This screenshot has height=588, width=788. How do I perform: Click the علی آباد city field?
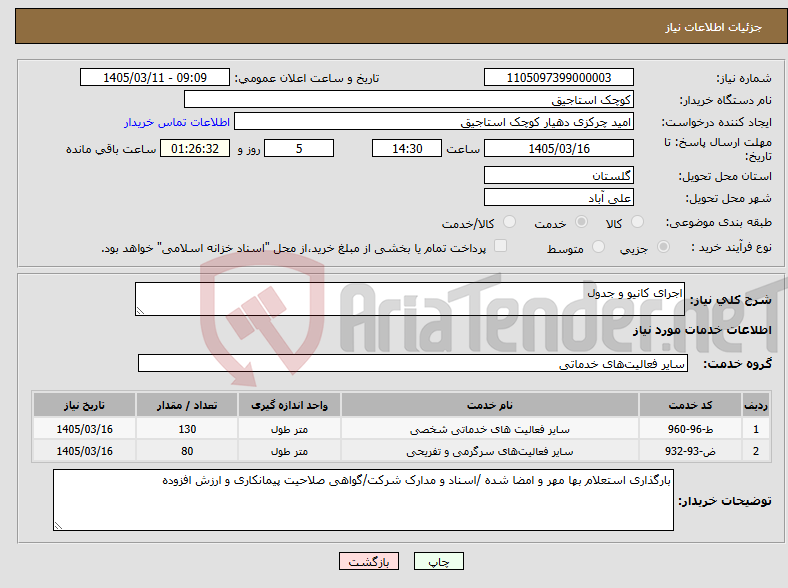click(558, 198)
